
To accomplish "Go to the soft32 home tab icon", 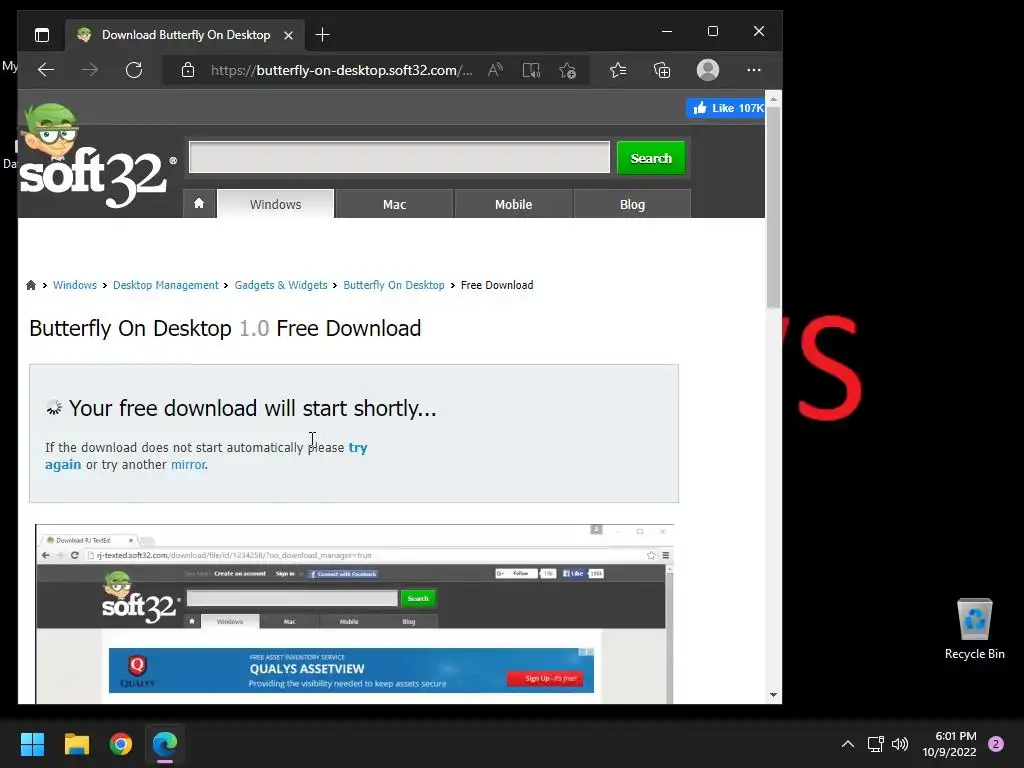I will pos(199,204).
